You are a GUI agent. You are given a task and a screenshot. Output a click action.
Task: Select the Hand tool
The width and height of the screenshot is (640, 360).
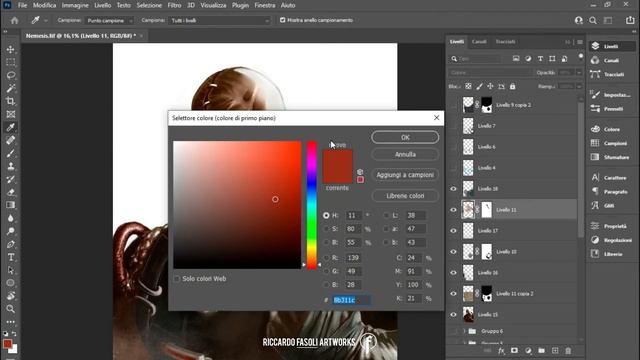[11, 296]
